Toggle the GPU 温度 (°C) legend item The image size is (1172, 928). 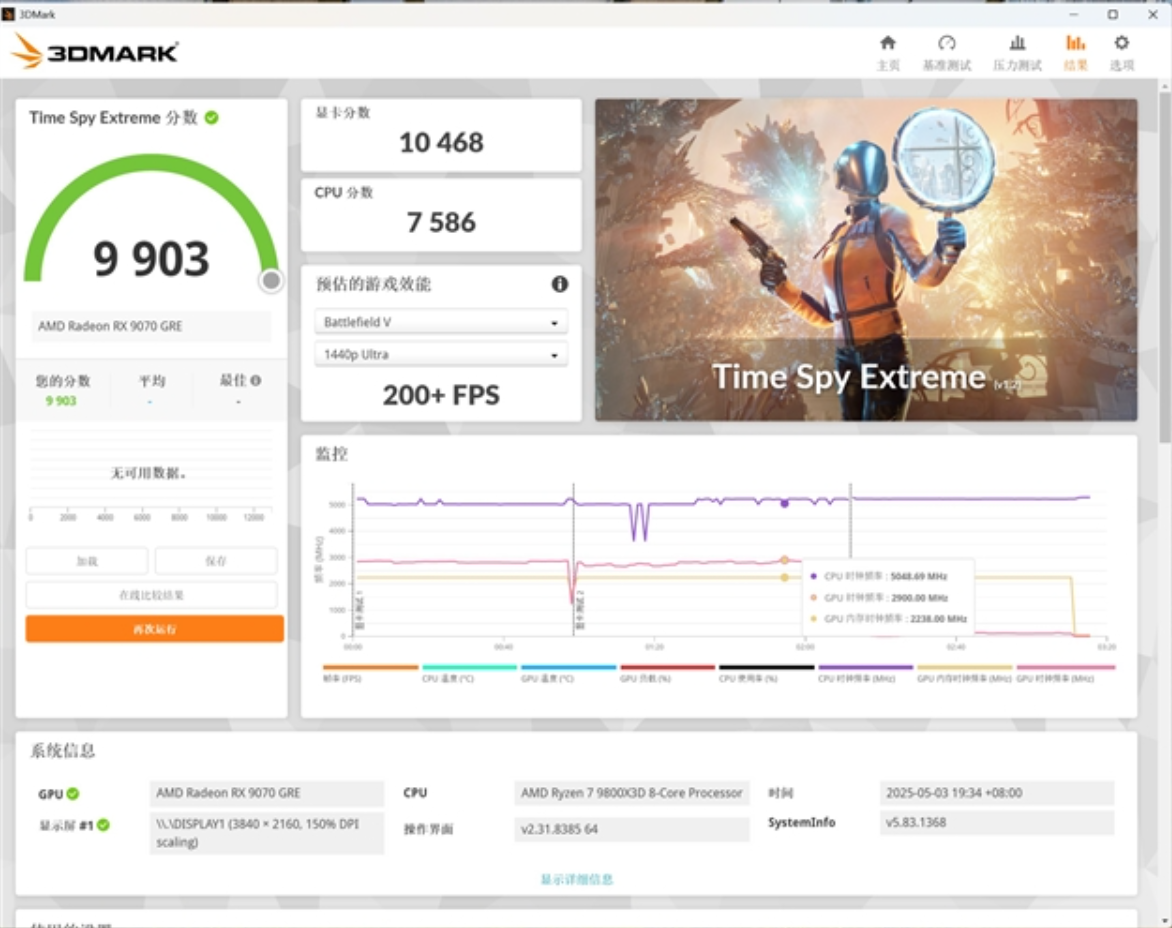(568, 673)
